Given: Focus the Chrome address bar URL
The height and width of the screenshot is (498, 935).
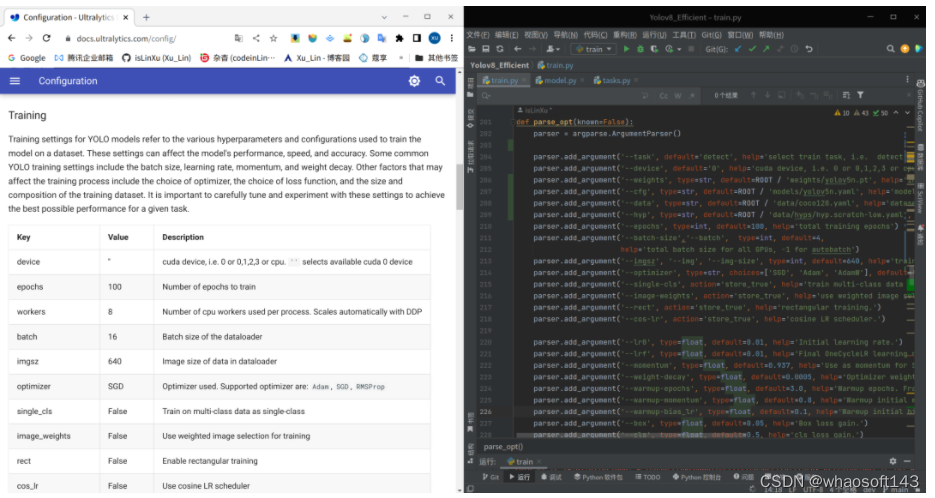Looking at the screenshot, I should coord(126,38).
